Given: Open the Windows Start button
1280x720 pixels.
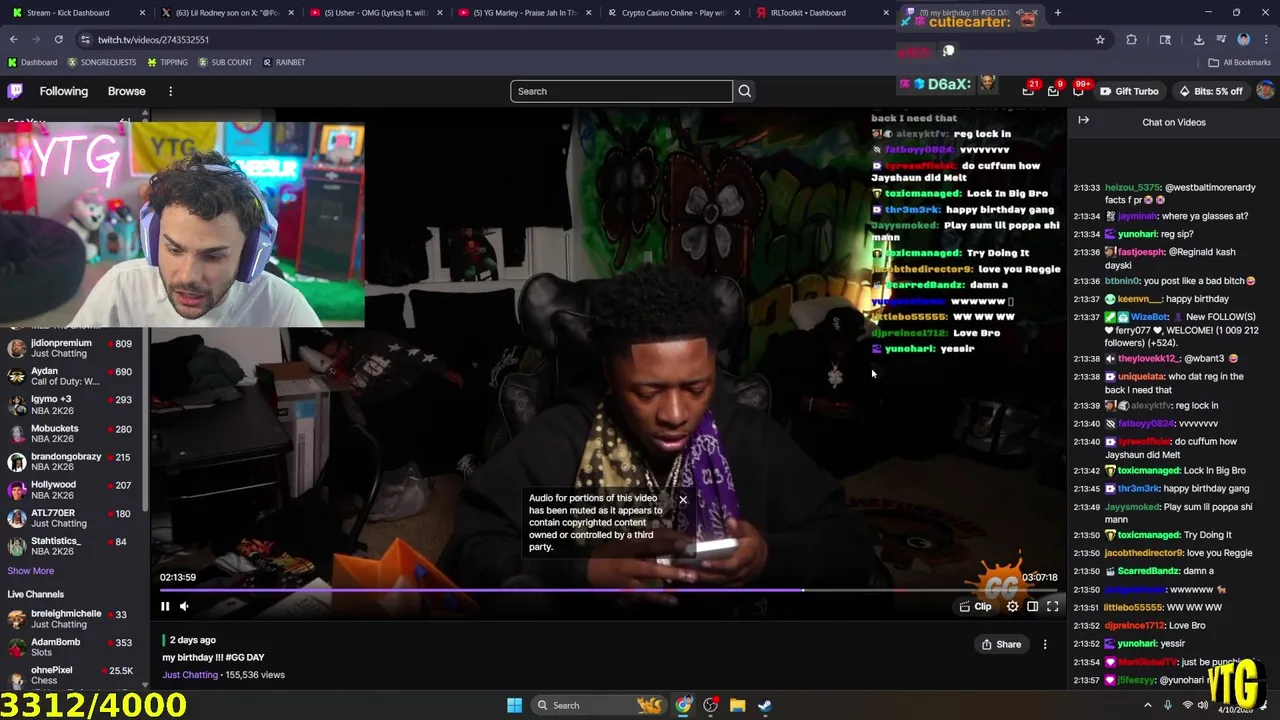Looking at the screenshot, I should tap(514, 705).
